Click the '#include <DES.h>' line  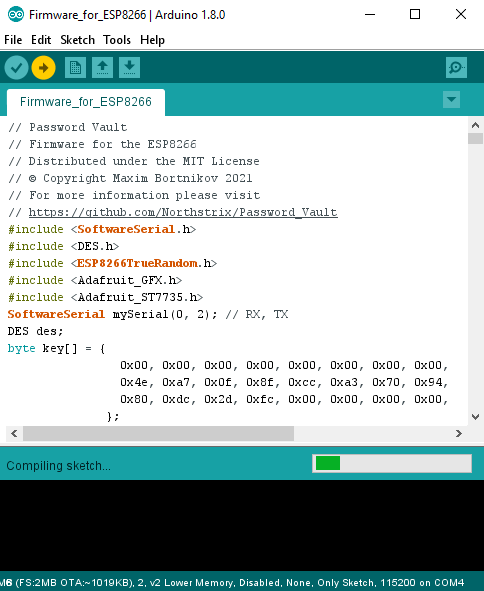(x=64, y=246)
